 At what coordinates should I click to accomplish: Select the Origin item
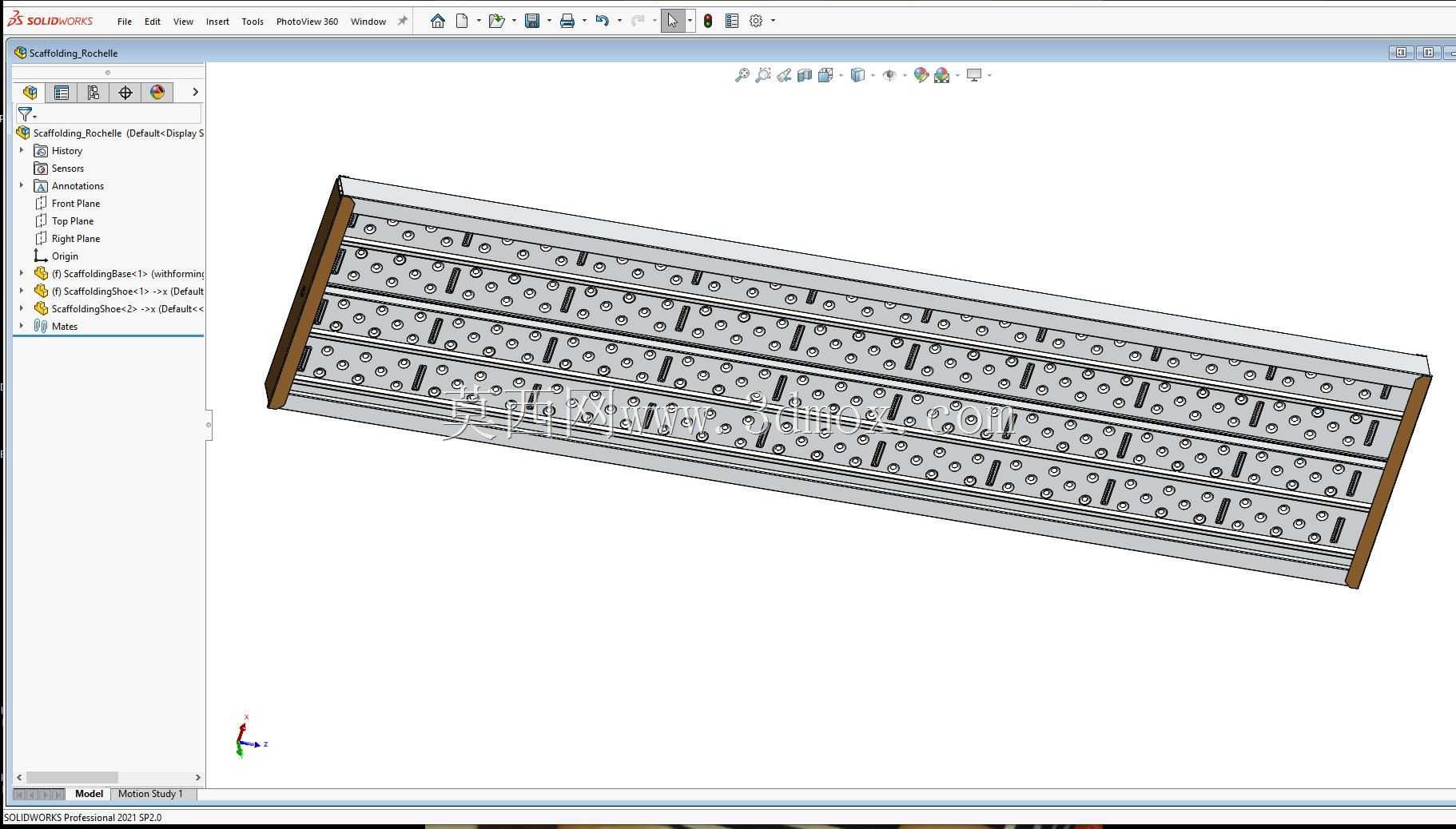(x=65, y=256)
